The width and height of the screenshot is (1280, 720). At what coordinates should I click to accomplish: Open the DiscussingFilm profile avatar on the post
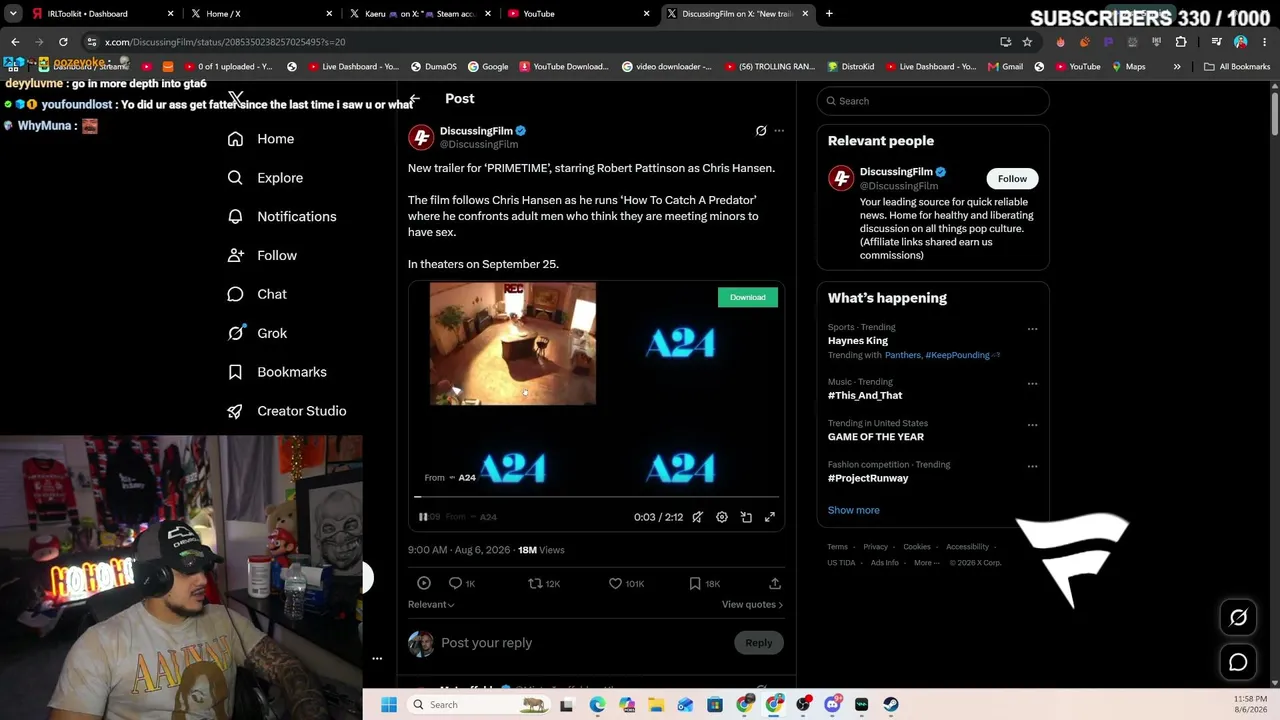click(421, 137)
